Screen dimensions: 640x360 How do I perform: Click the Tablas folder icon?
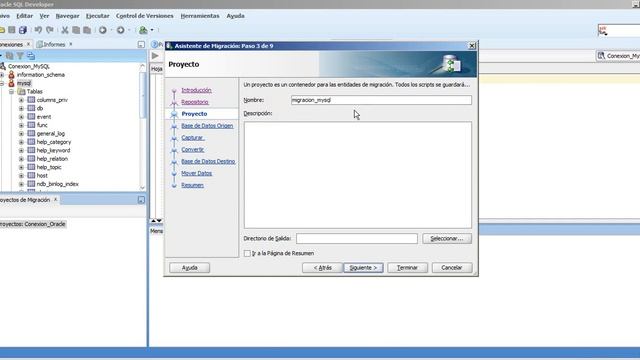pyautogui.click(x=21, y=91)
